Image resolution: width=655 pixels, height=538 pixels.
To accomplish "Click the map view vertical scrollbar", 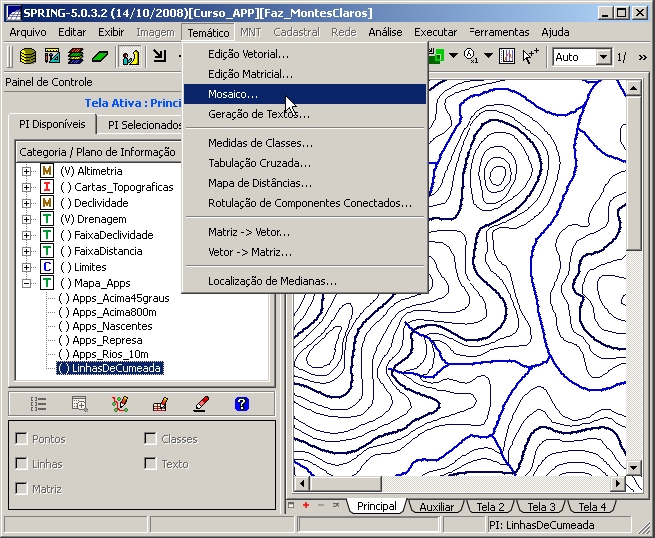I will pos(633,300).
